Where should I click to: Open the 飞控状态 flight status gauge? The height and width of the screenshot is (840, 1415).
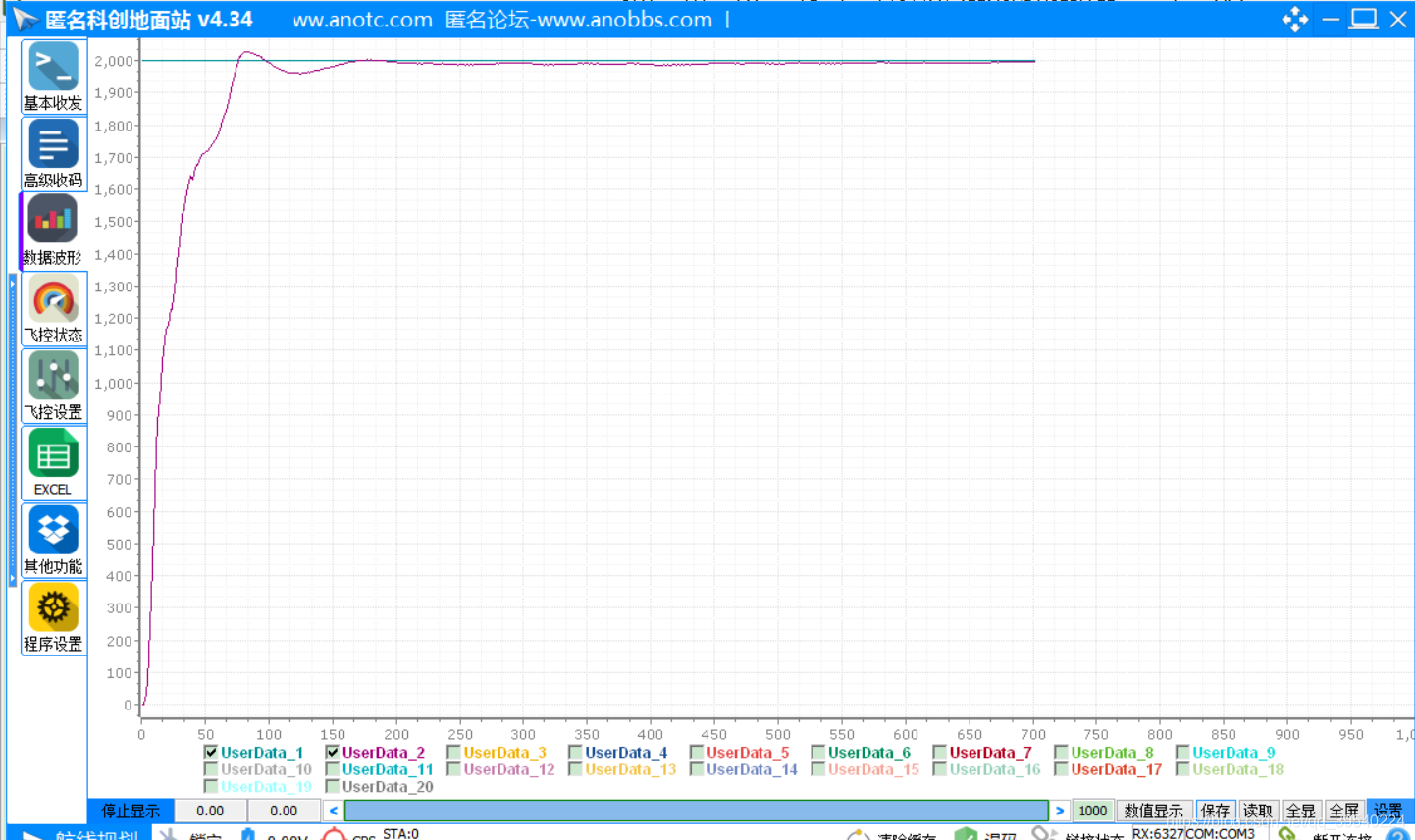point(53,308)
